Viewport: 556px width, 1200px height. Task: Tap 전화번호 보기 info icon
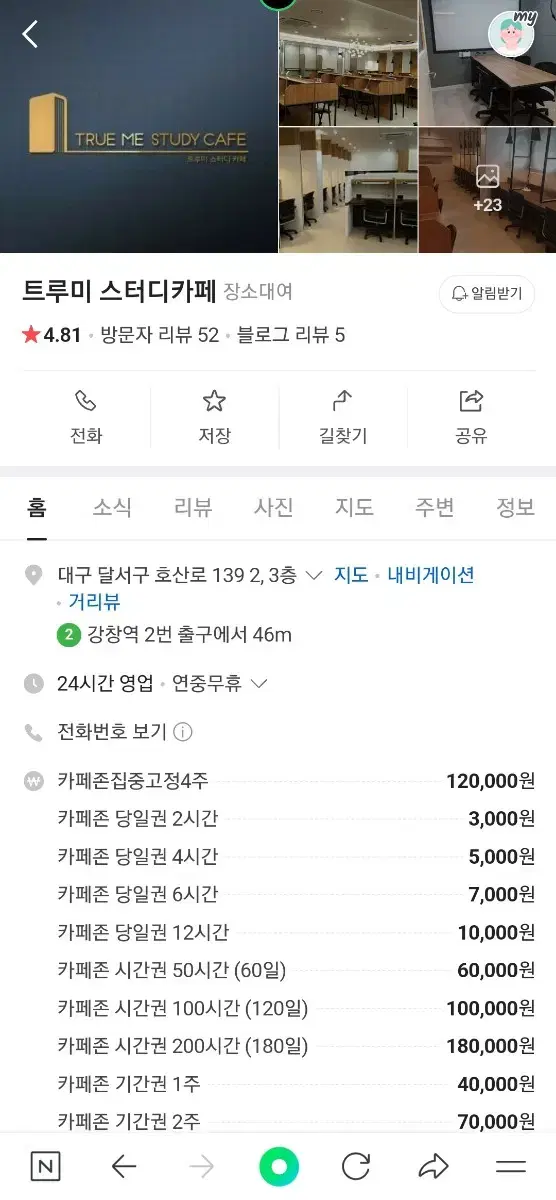tap(183, 732)
